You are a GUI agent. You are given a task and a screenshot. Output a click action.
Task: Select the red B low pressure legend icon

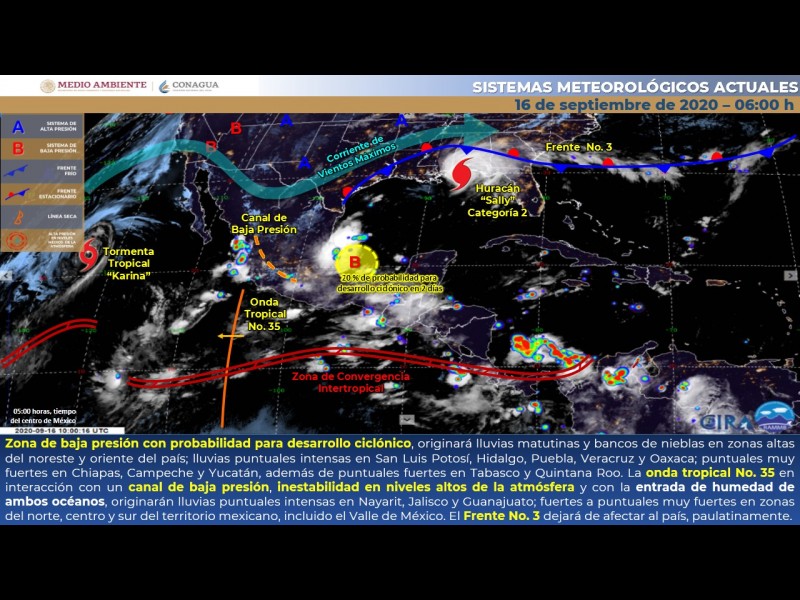(17, 149)
